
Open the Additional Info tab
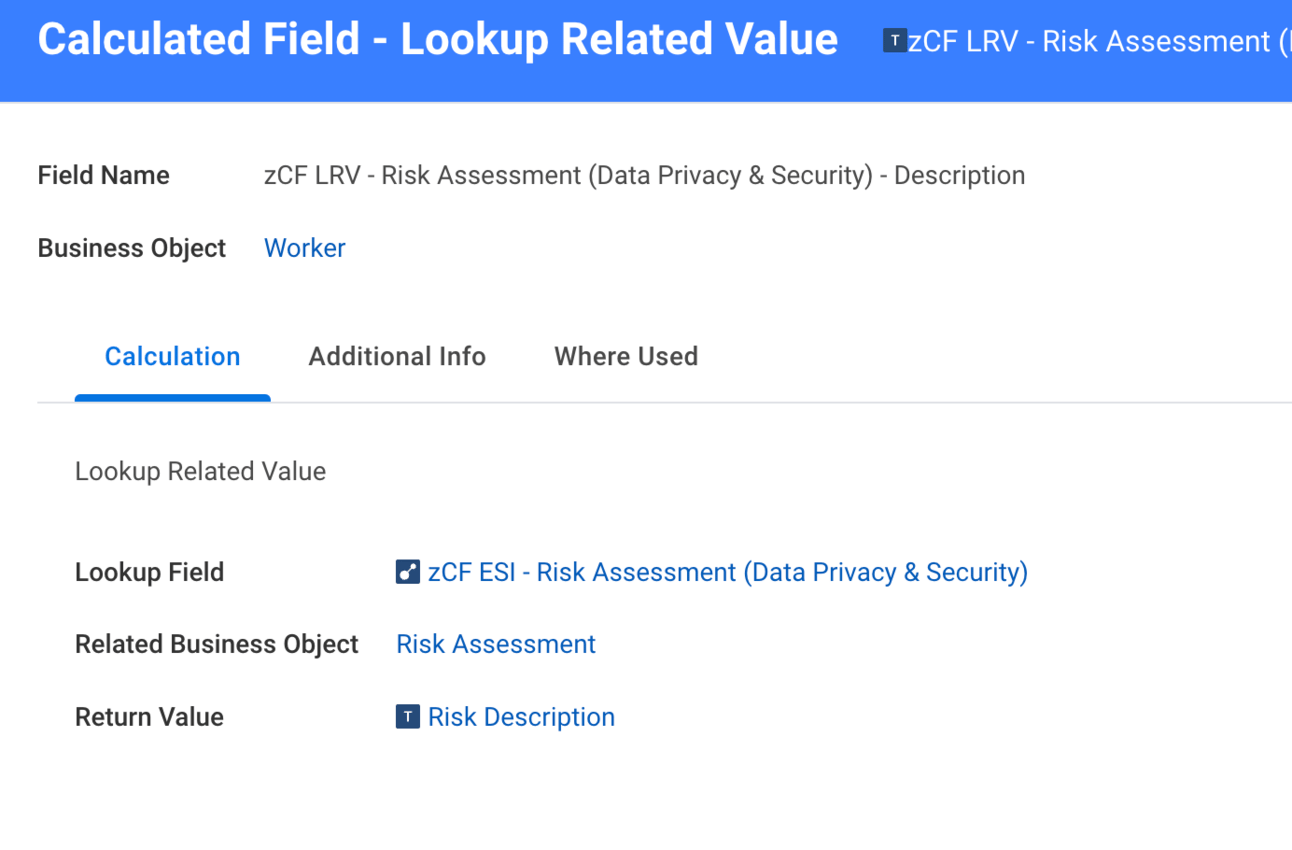(397, 357)
